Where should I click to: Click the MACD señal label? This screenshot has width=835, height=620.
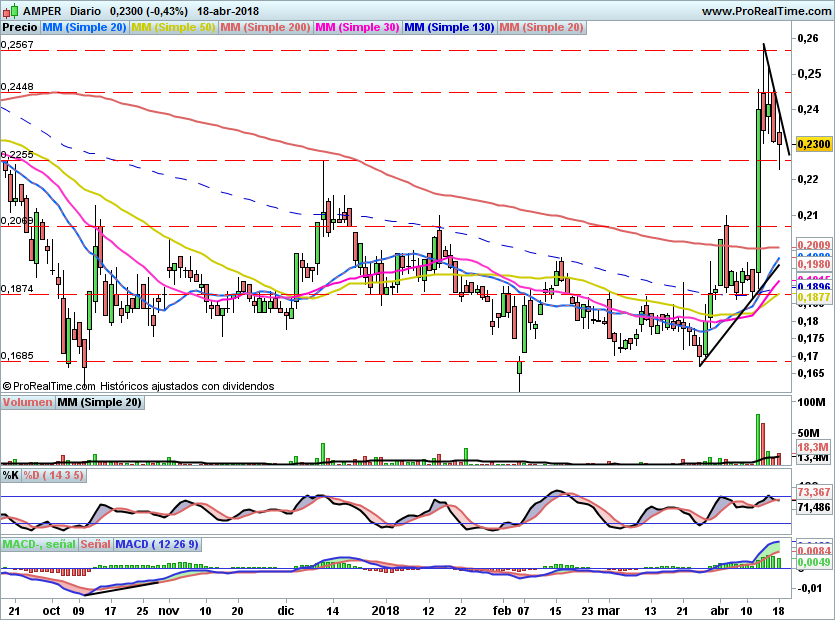point(38,545)
